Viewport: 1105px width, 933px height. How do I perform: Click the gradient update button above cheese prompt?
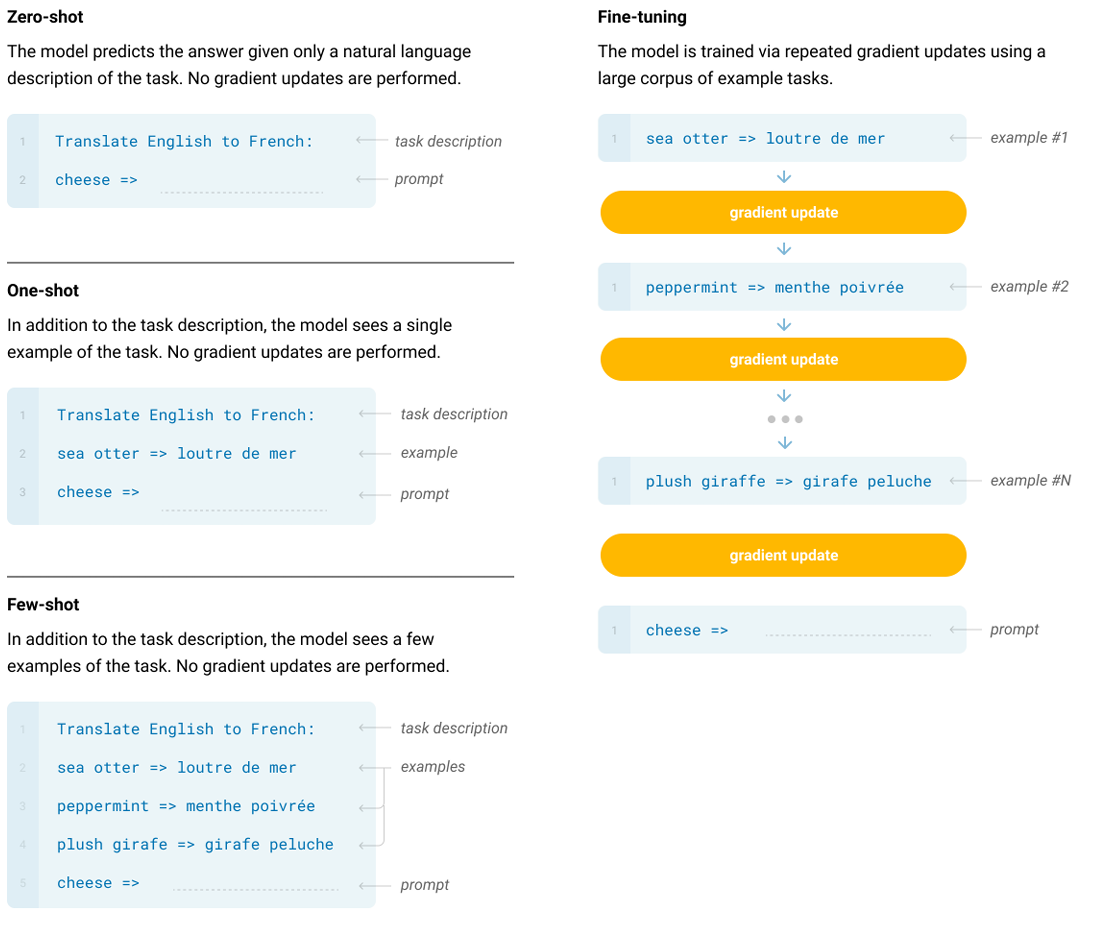click(783, 555)
